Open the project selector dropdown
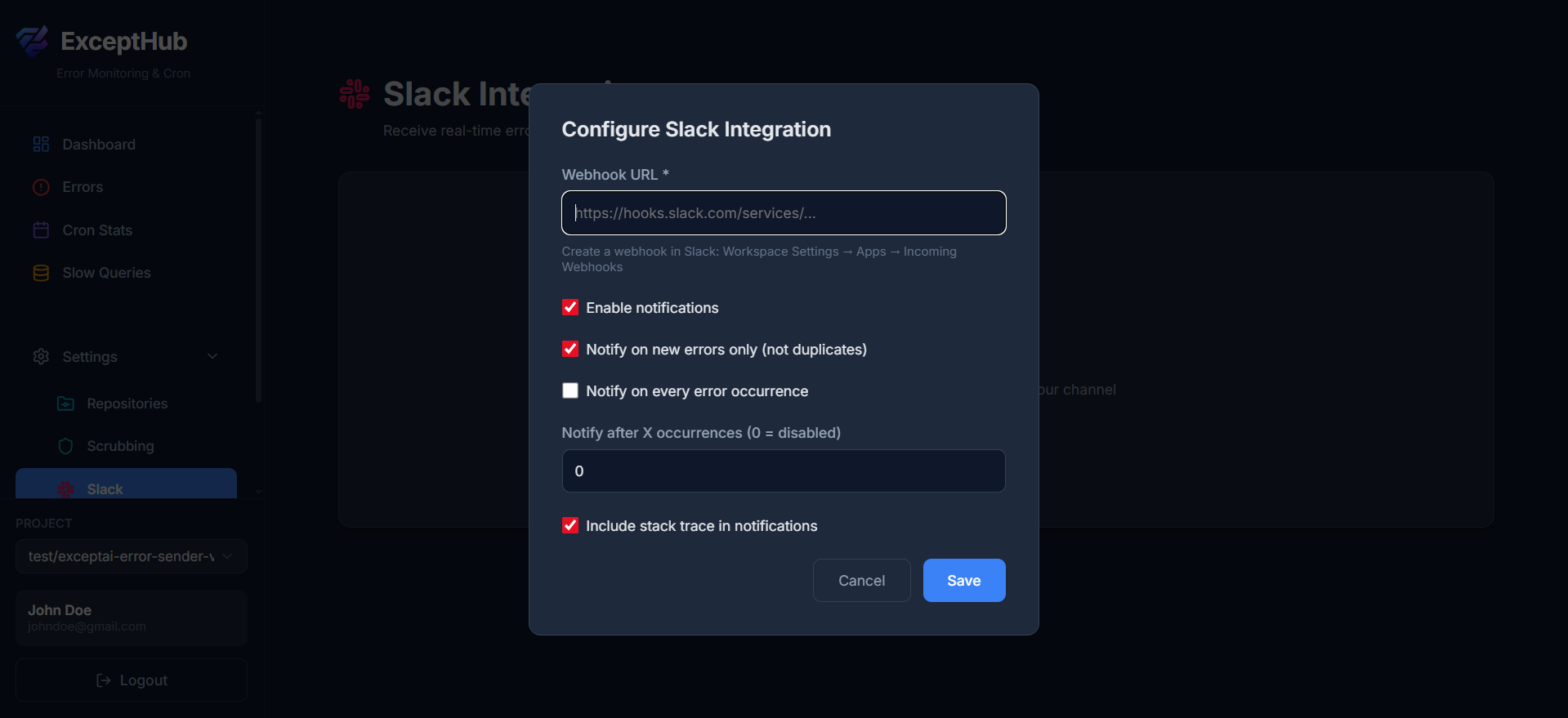1568x718 pixels. click(132, 556)
